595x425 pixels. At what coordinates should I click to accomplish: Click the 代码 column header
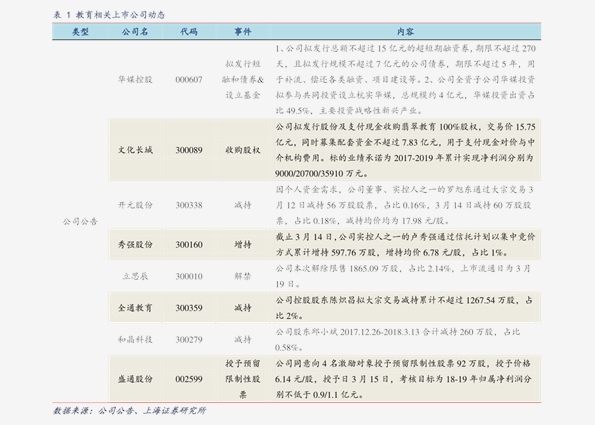tap(189, 32)
